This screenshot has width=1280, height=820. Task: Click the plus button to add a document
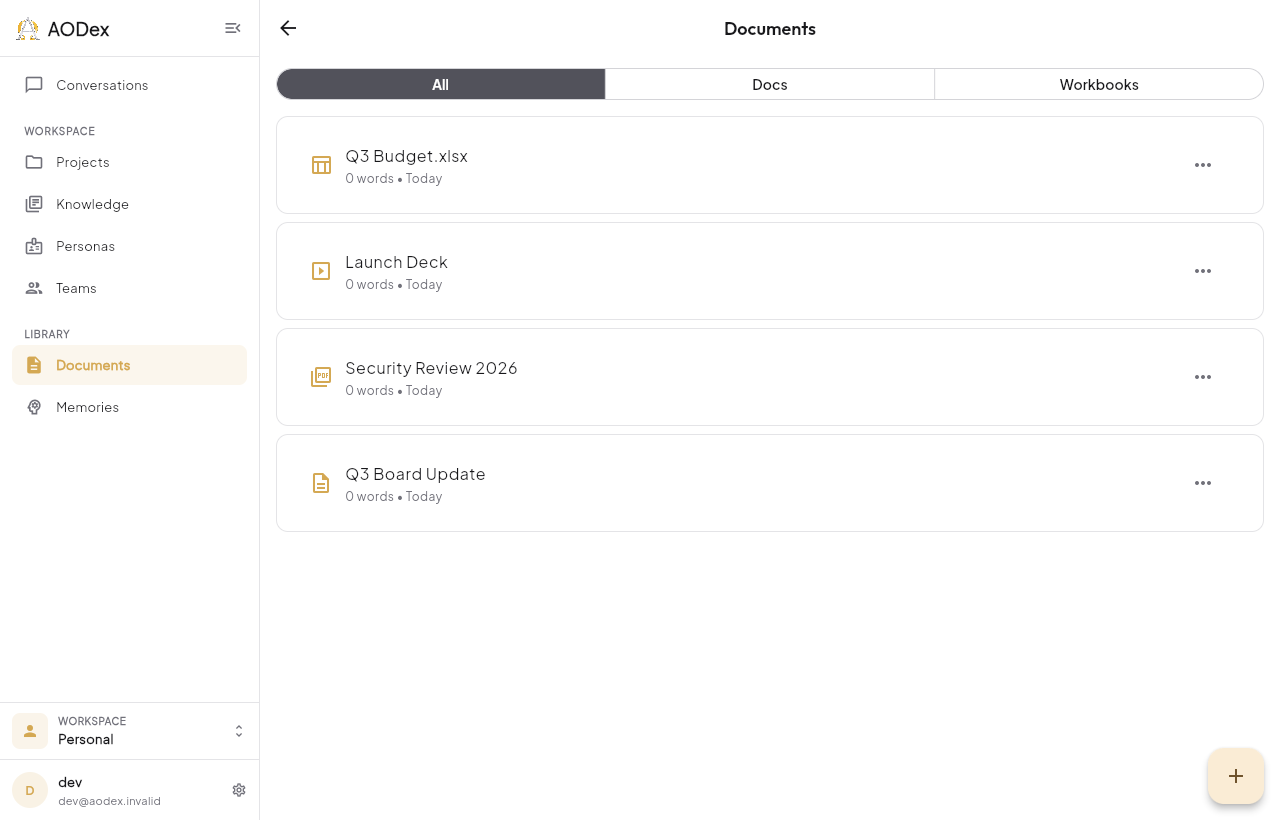pyautogui.click(x=1236, y=776)
